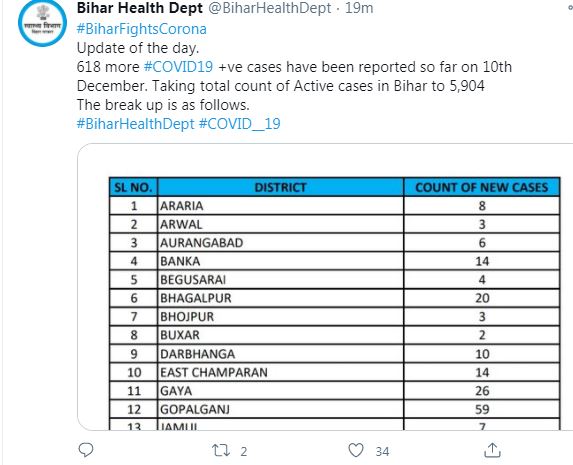Click the reply speech bubble icon
Viewport: 573px width, 465px height.
86,450
